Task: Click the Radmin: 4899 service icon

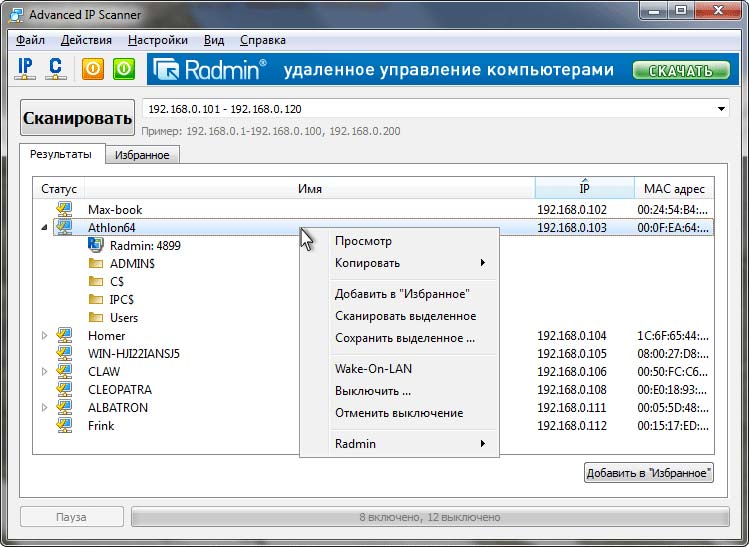Action: [x=96, y=245]
